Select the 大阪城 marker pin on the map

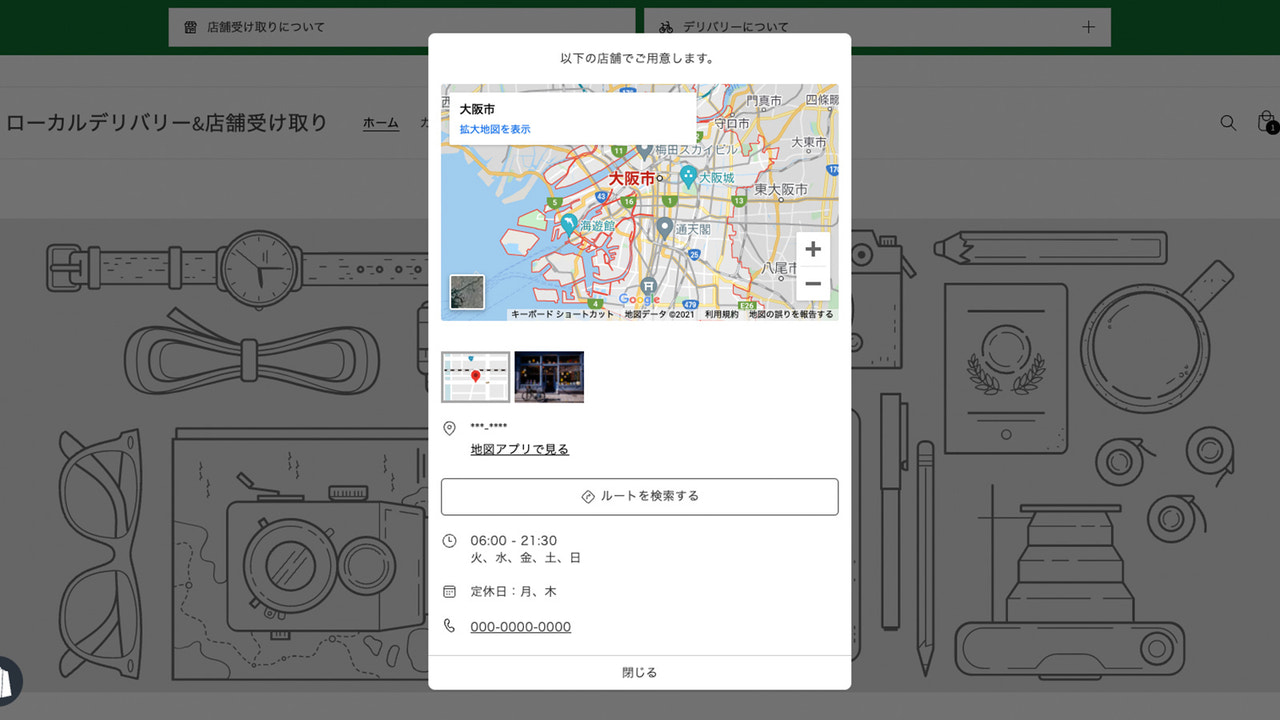click(688, 174)
